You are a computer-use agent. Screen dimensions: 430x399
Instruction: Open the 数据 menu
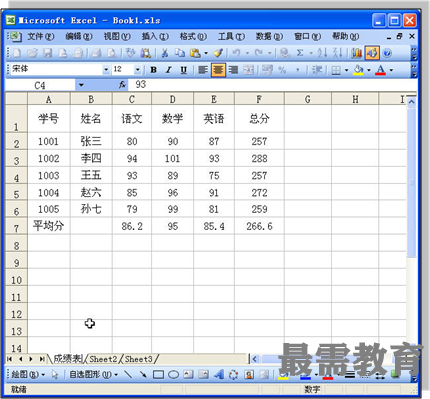coord(269,36)
